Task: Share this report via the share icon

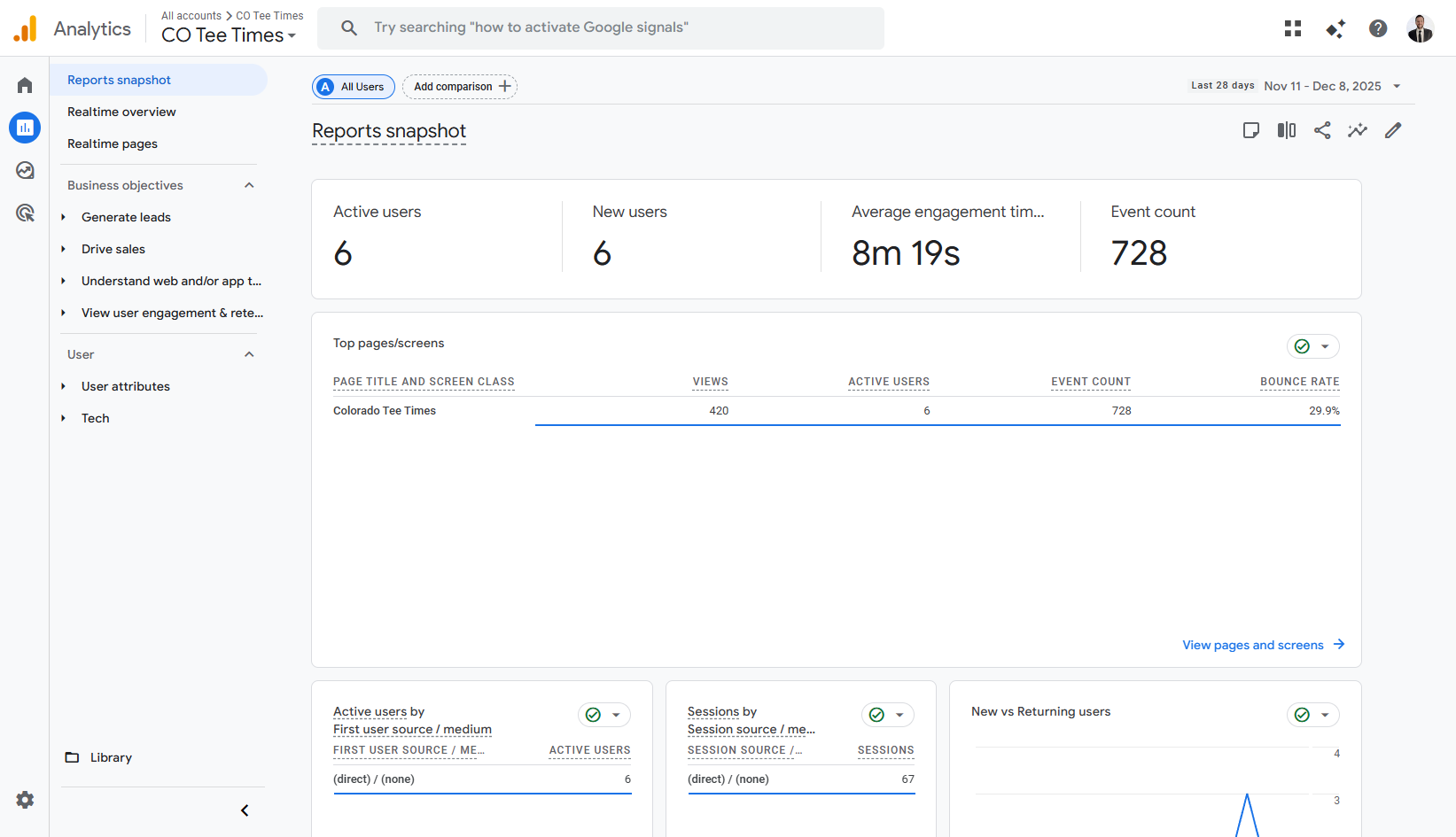Action: [1322, 130]
